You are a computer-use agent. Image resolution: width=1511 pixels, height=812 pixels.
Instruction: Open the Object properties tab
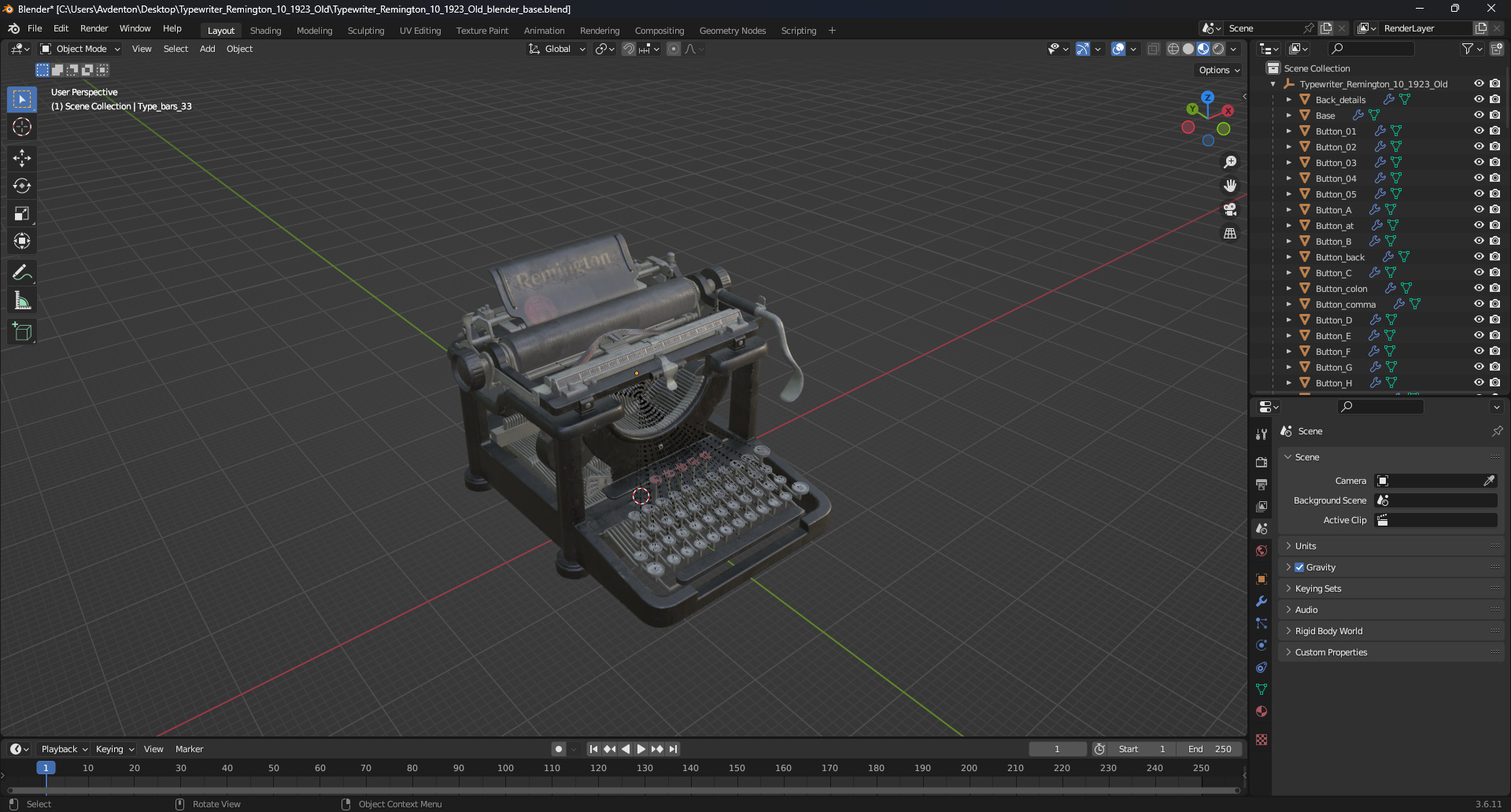click(1262, 579)
